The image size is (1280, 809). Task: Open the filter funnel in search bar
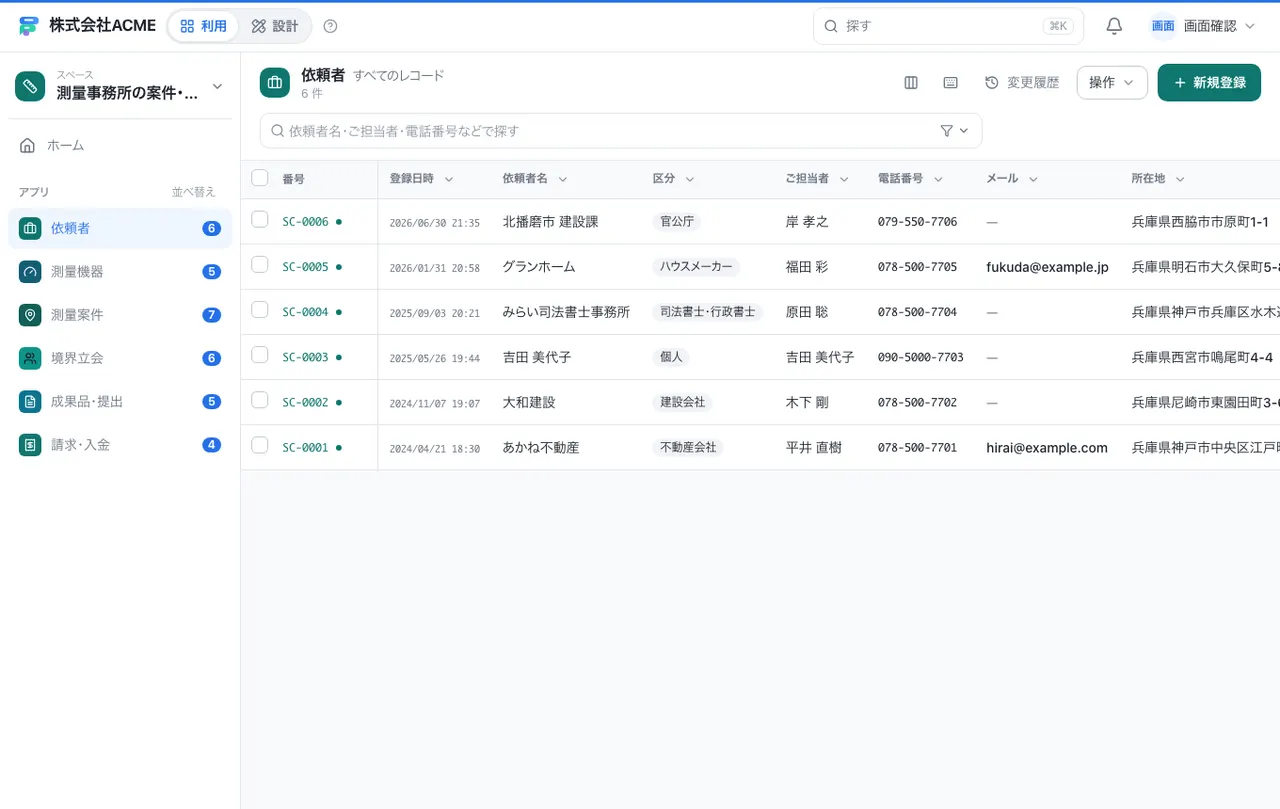coord(954,131)
